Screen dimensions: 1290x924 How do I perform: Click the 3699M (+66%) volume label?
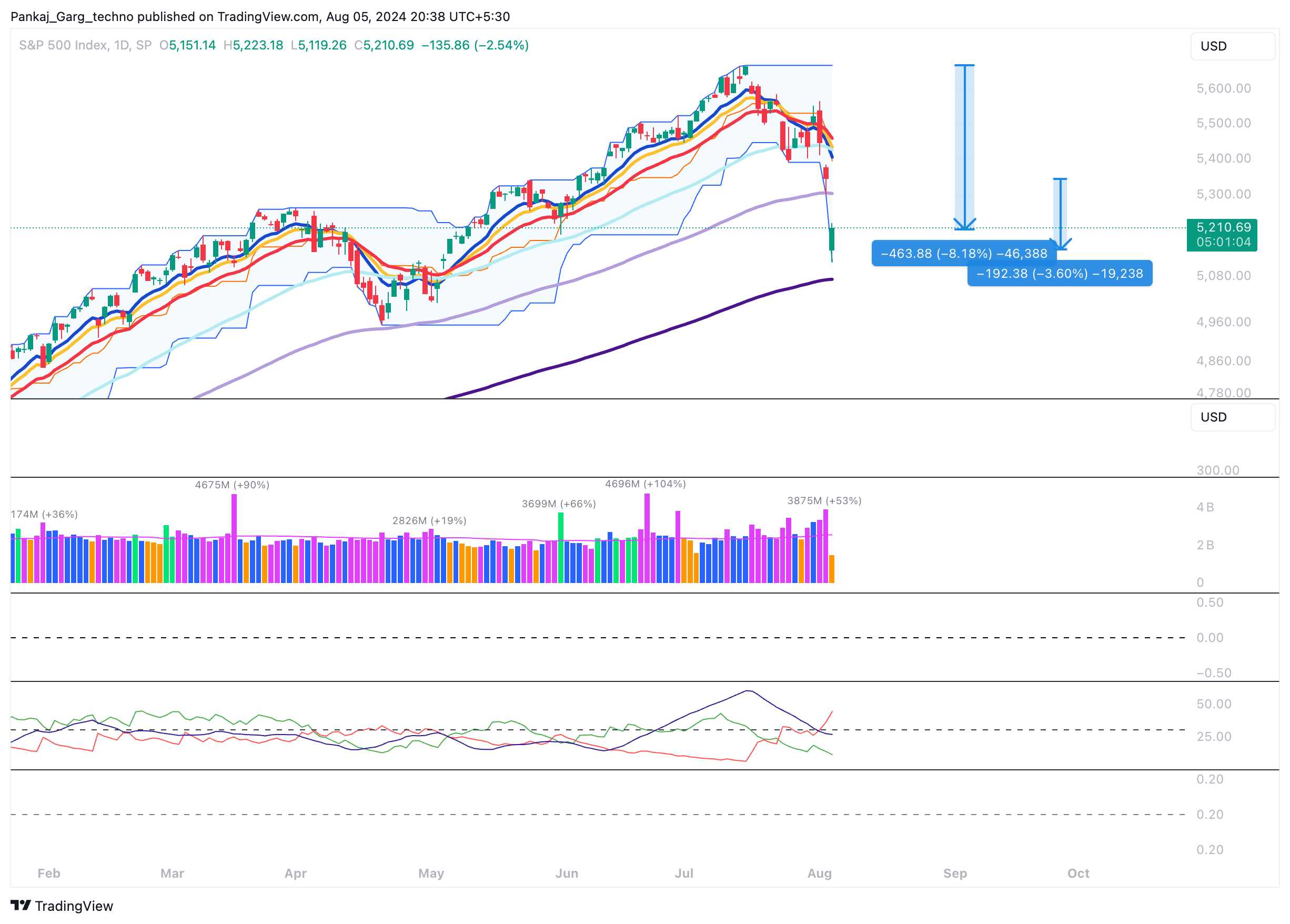coord(559,504)
